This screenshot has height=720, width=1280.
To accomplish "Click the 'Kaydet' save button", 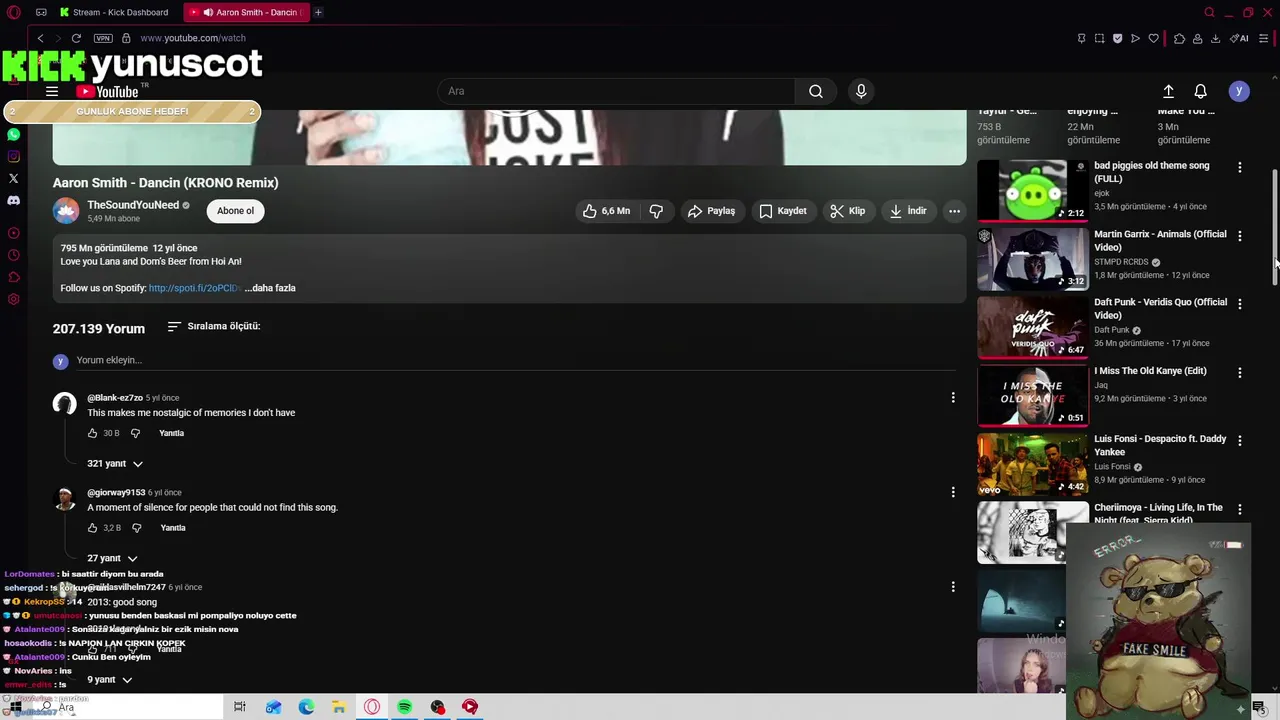I will pyautogui.click(x=782, y=211).
